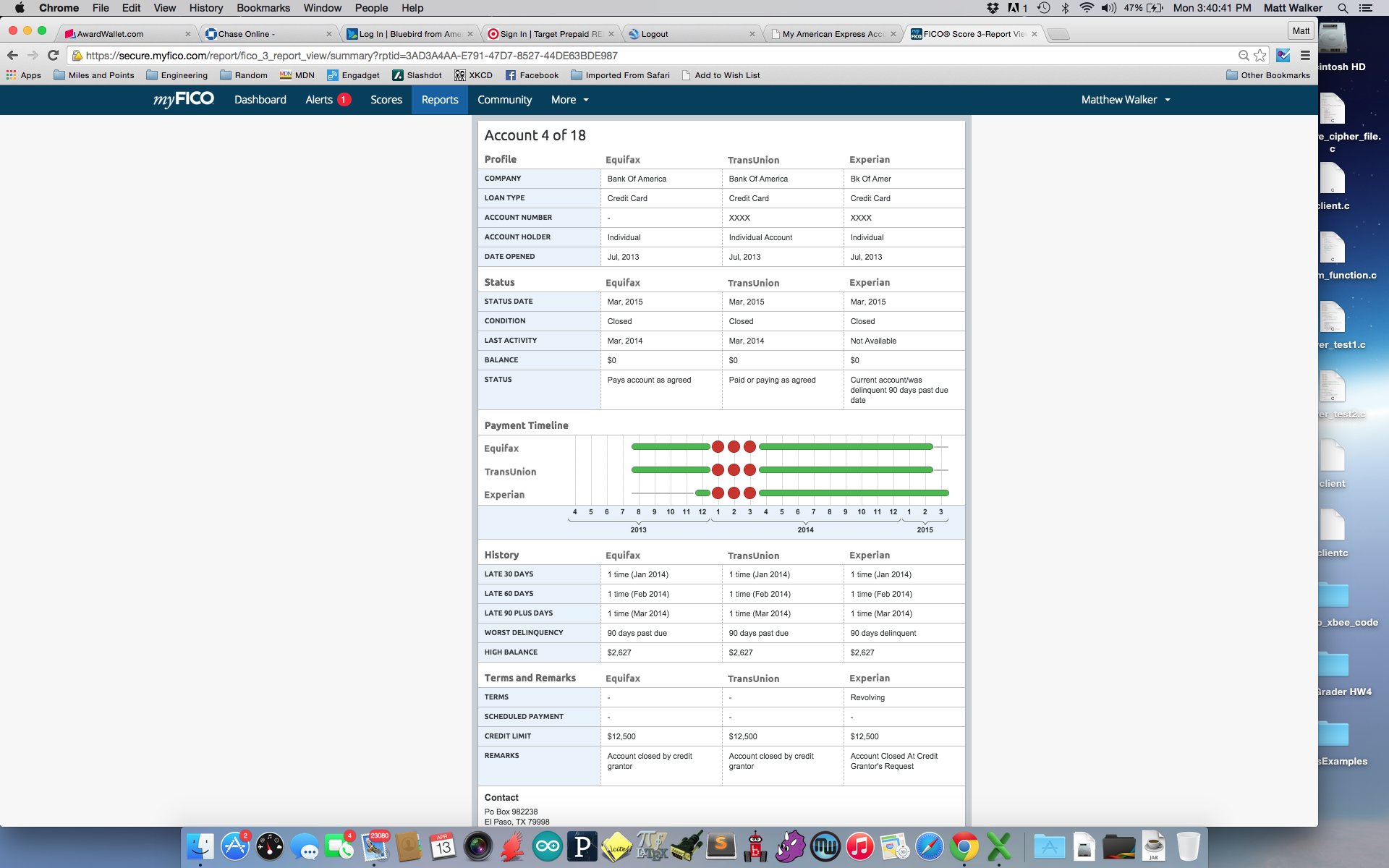Open Spotlight search magnifier in menu bar

(1343, 8)
